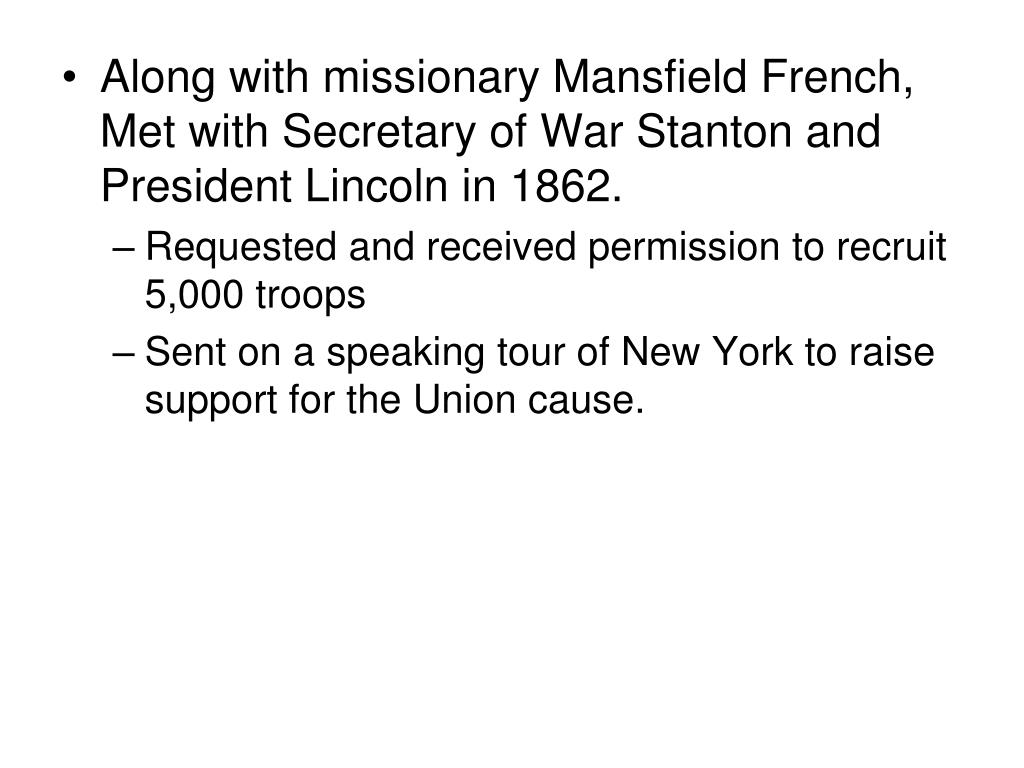The height and width of the screenshot is (768, 1024).
Task: Select the word "permission"
Action: pyautogui.click(x=683, y=249)
